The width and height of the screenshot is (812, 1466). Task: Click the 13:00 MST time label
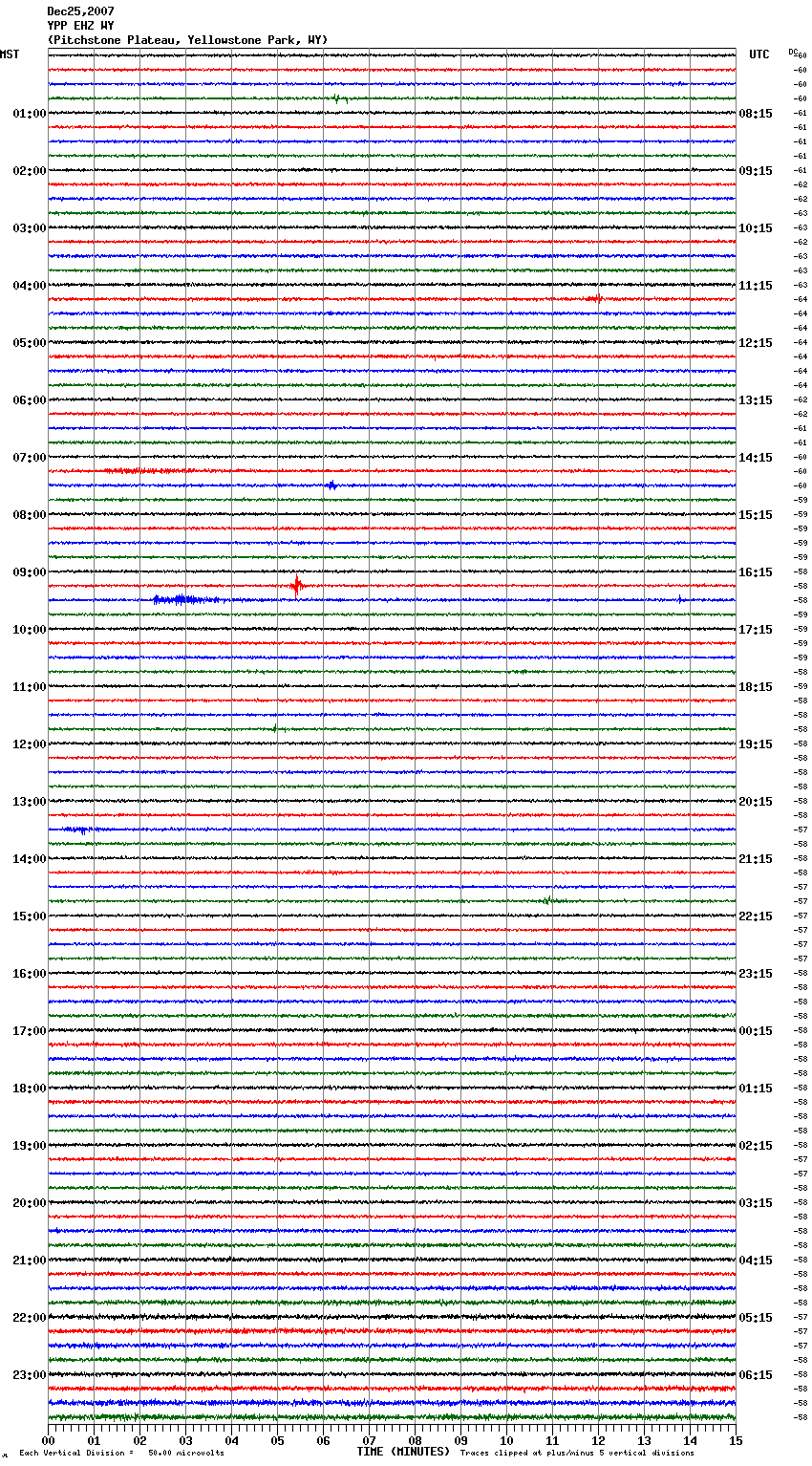[30, 802]
